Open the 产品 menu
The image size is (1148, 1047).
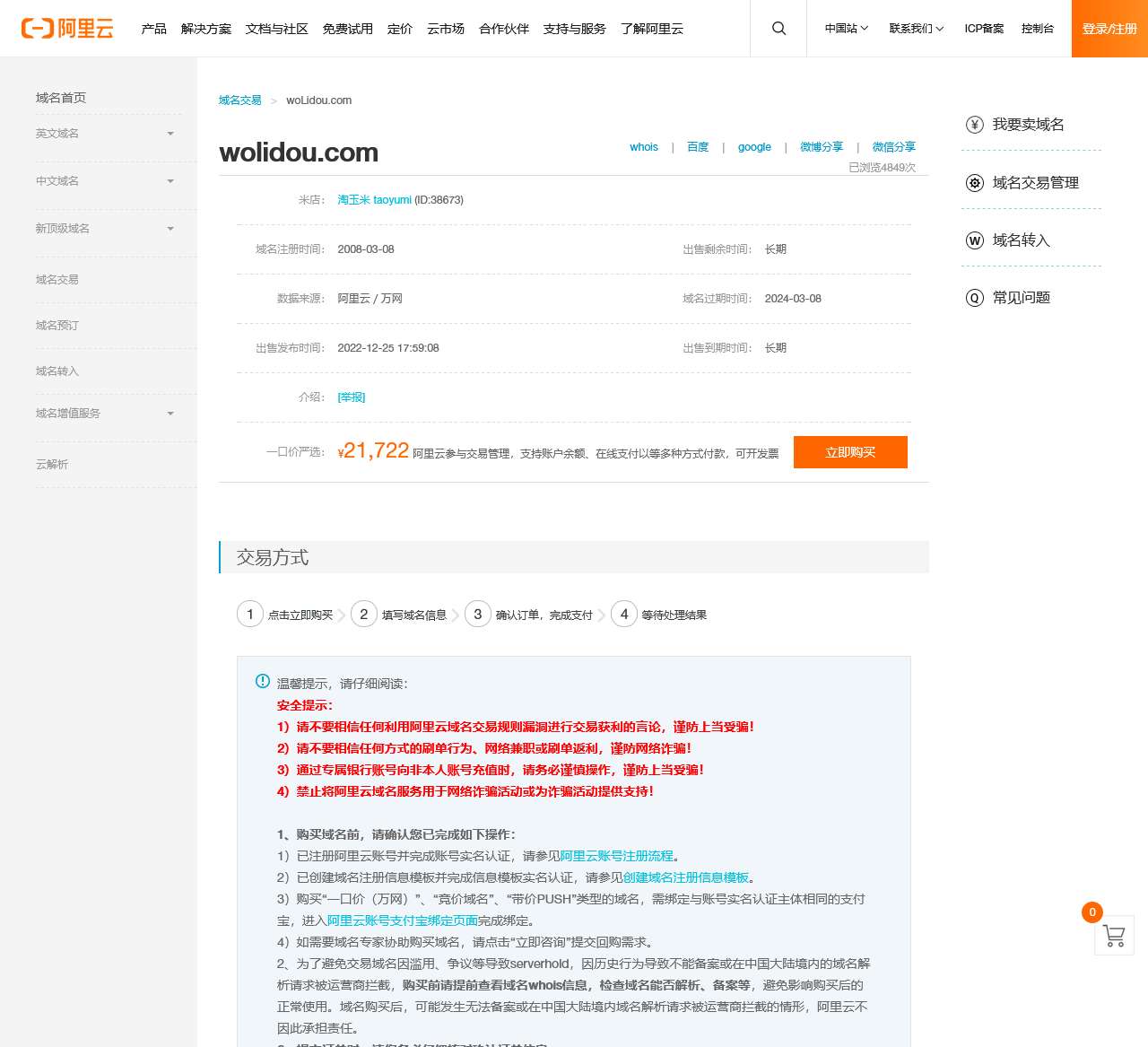(154, 29)
